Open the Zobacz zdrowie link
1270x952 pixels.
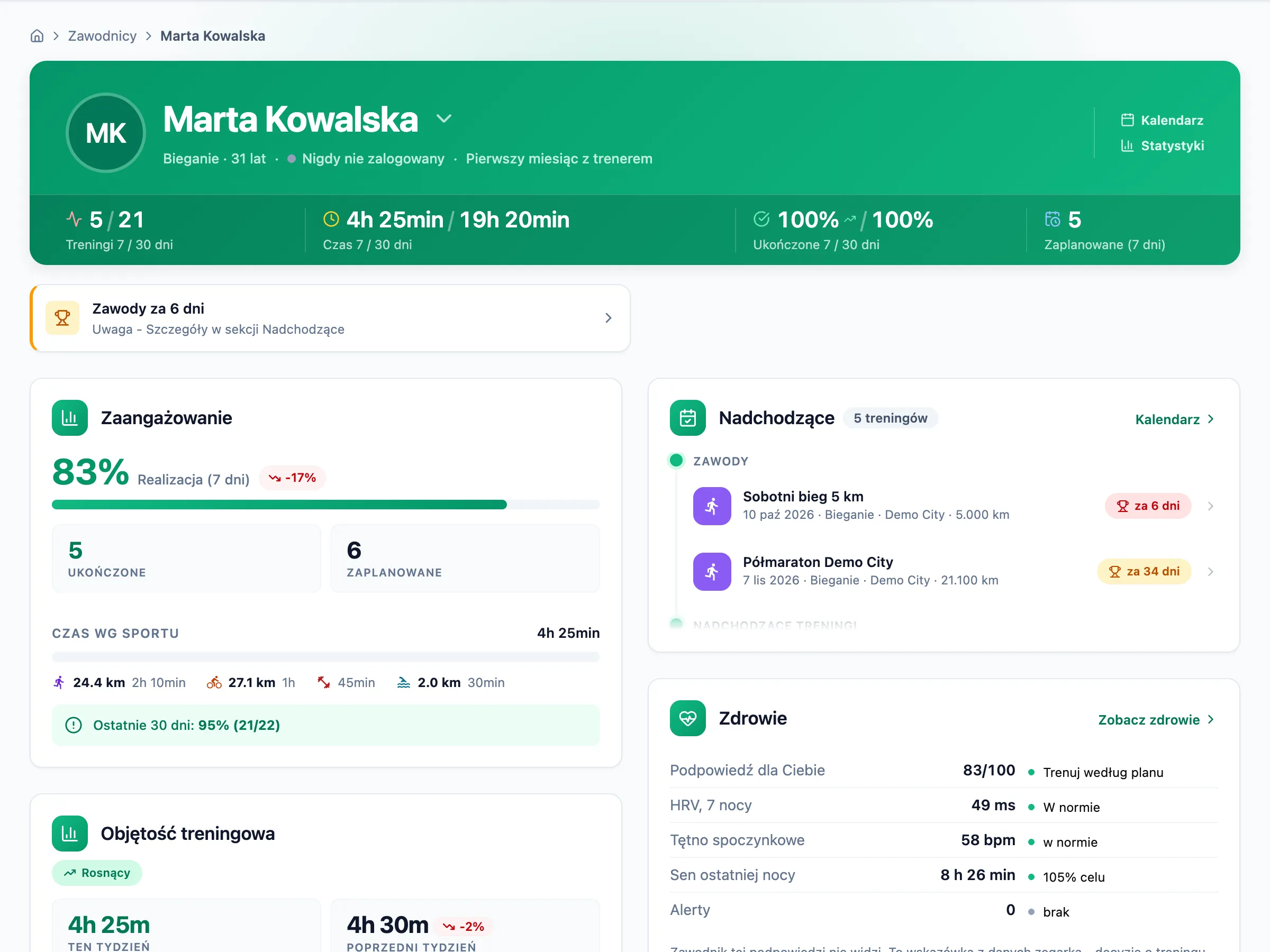(x=1157, y=720)
